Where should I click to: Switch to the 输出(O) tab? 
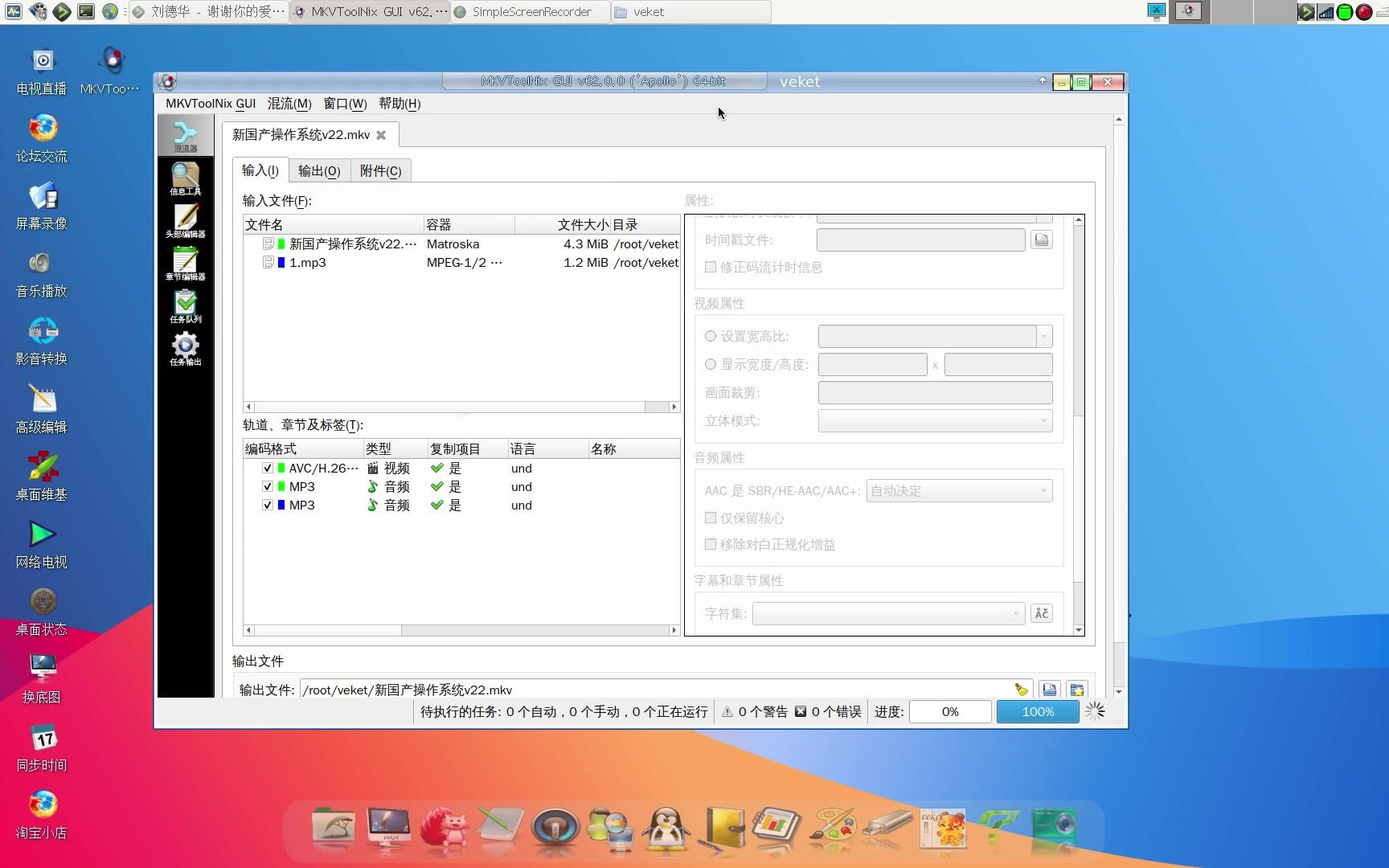pyautogui.click(x=319, y=170)
